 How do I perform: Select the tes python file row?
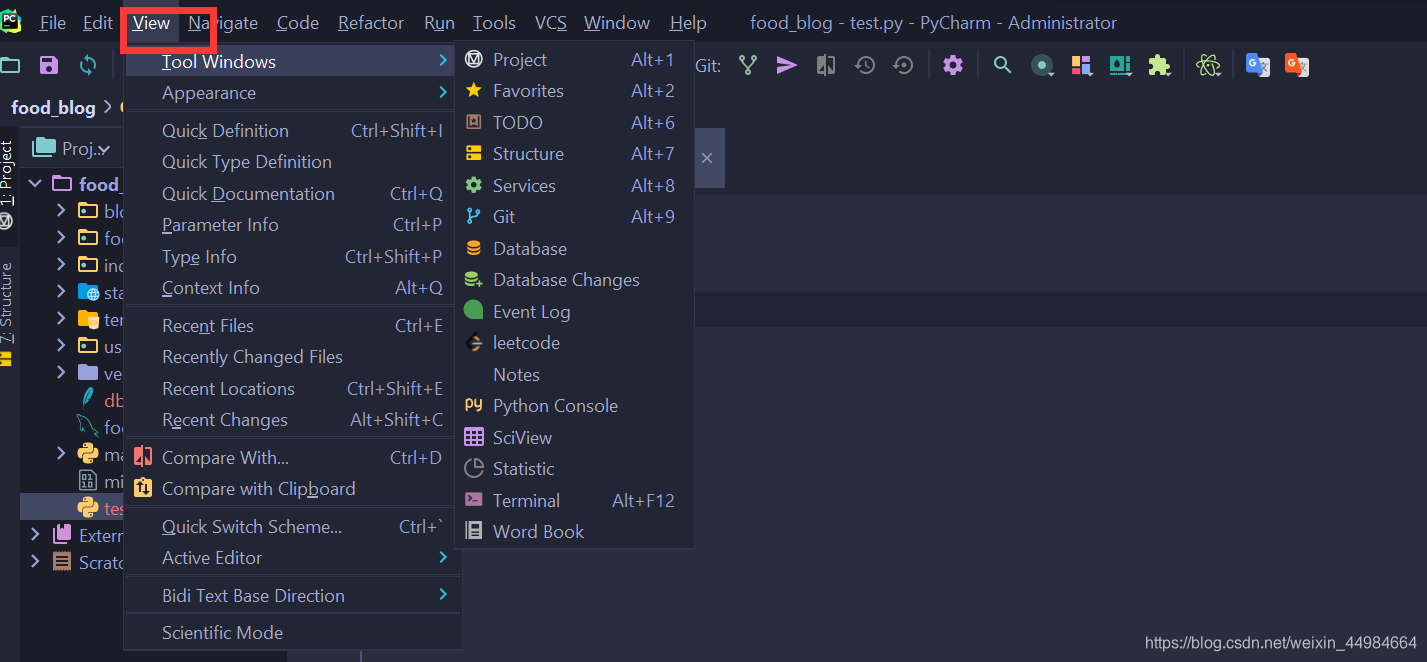[72, 508]
